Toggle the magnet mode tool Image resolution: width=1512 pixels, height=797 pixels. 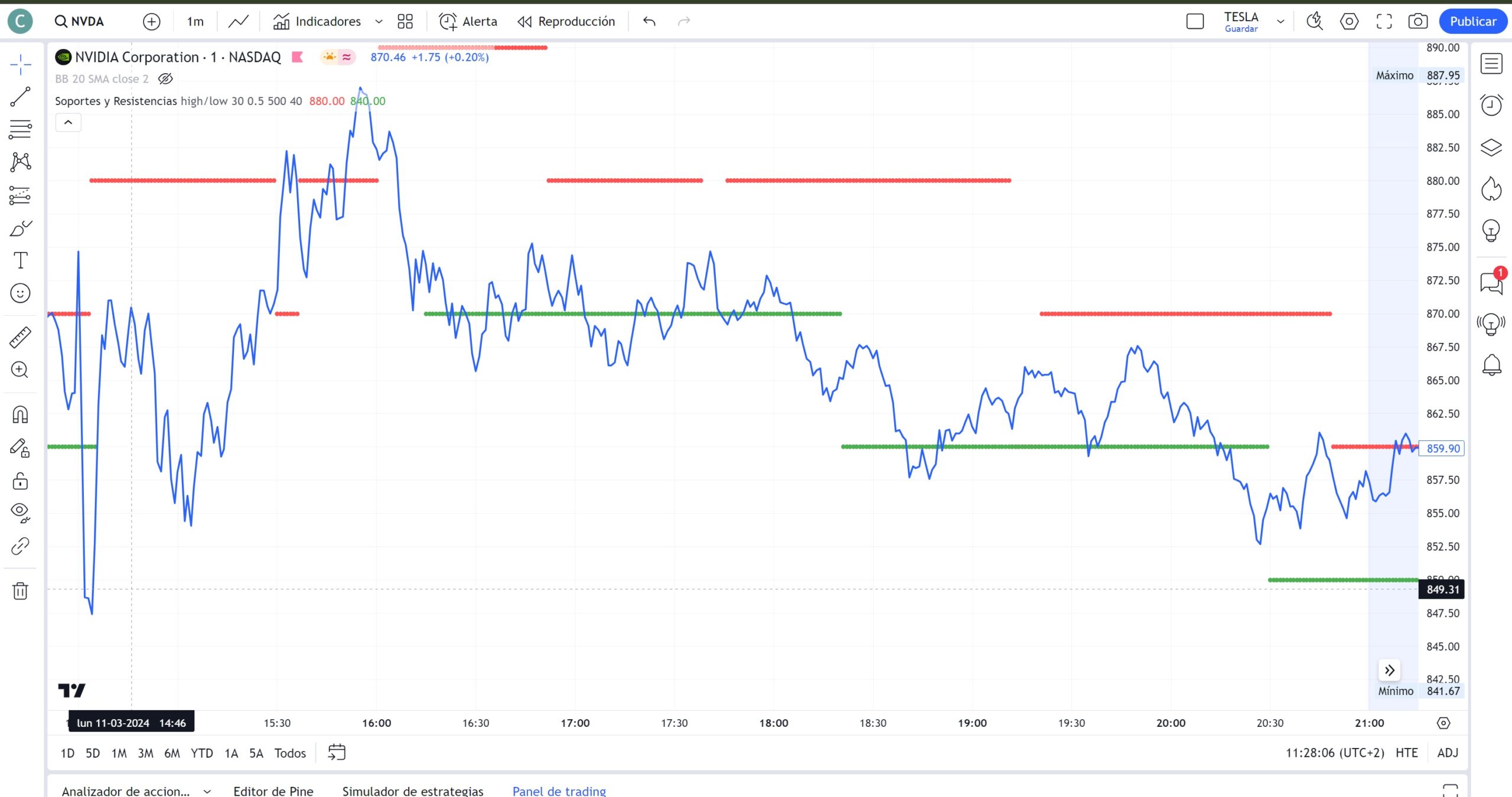click(x=20, y=414)
